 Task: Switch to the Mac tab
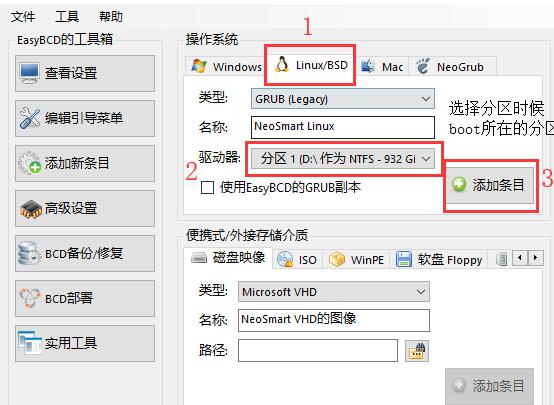(382, 66)
